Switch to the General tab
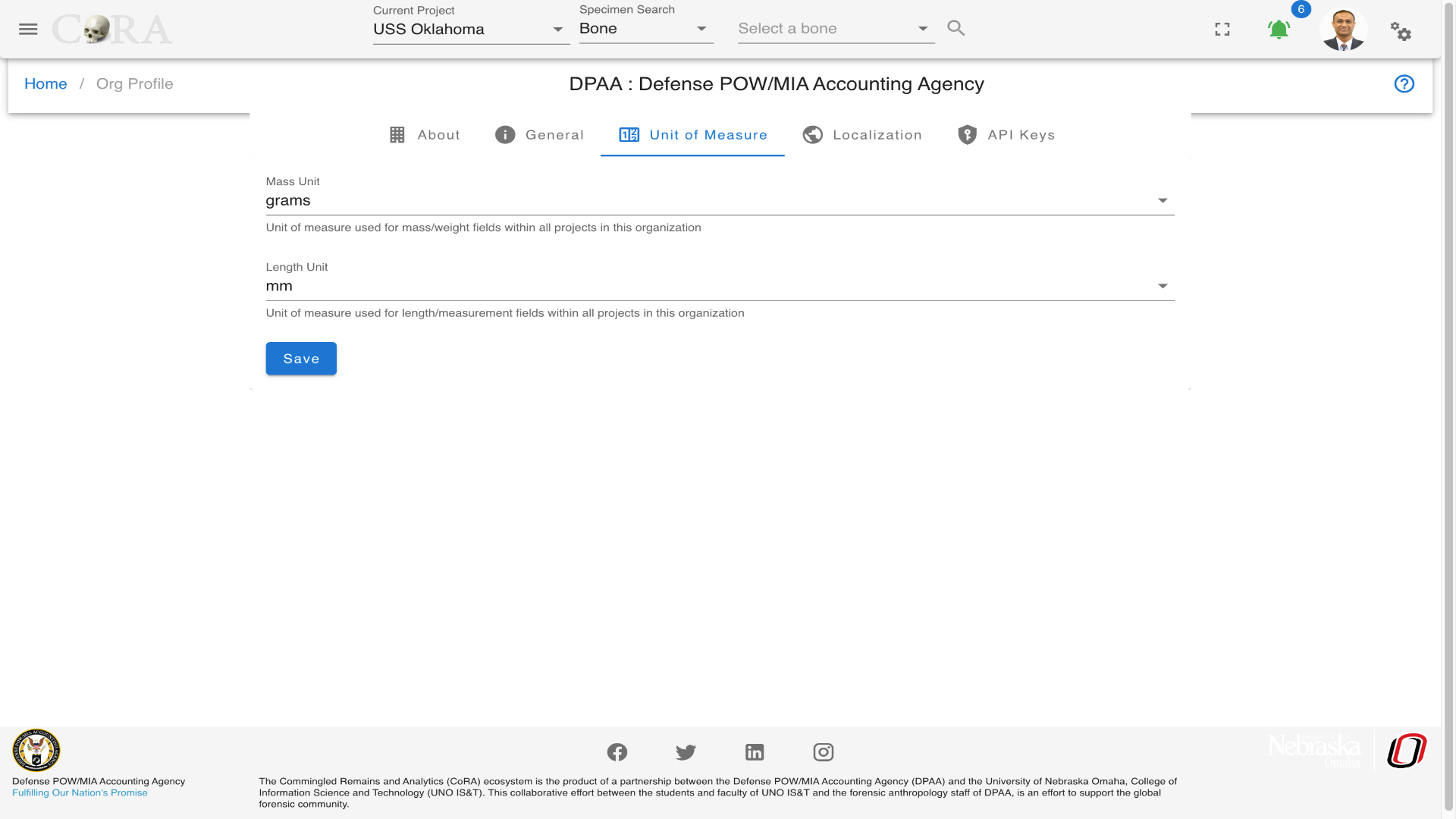Screen dimensions: 1456x819 [539, 135]
